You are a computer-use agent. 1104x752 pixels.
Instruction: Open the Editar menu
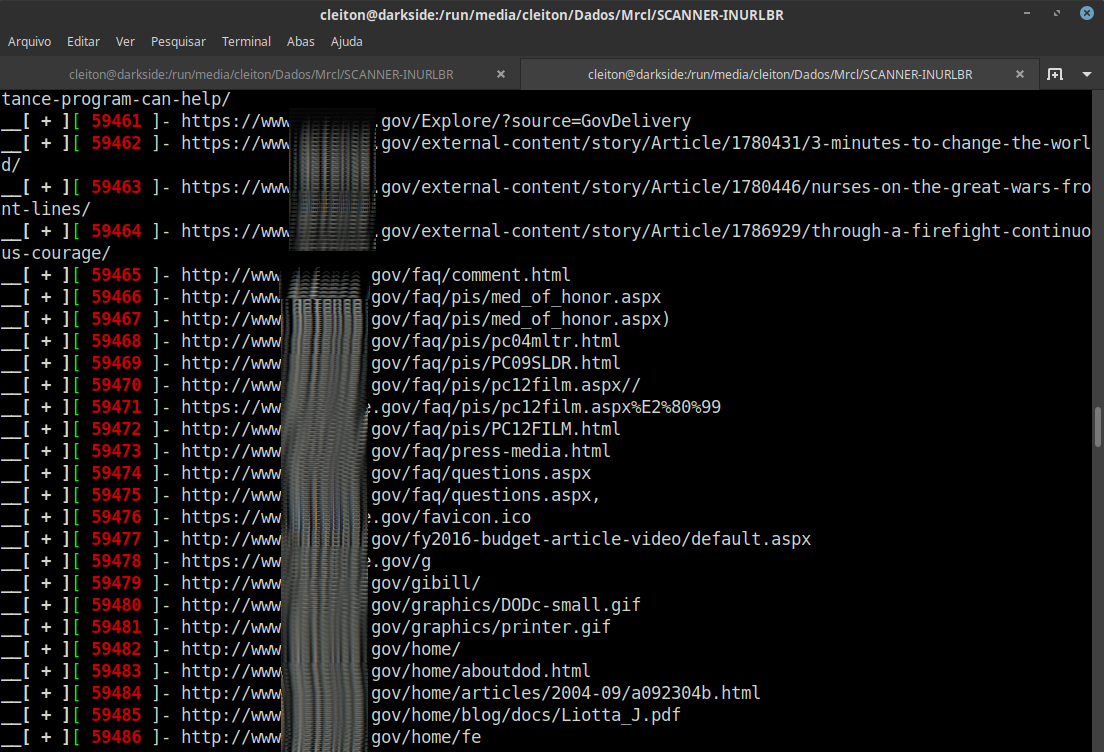pos(83,41)
